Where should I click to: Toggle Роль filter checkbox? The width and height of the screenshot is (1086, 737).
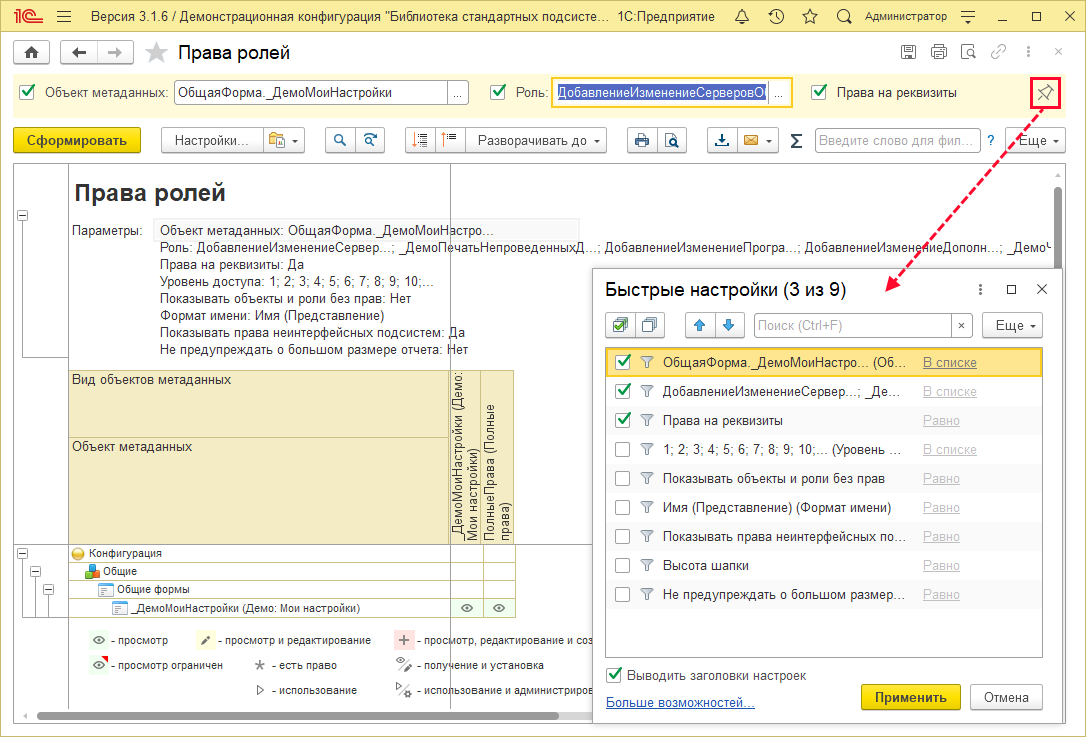498,92
